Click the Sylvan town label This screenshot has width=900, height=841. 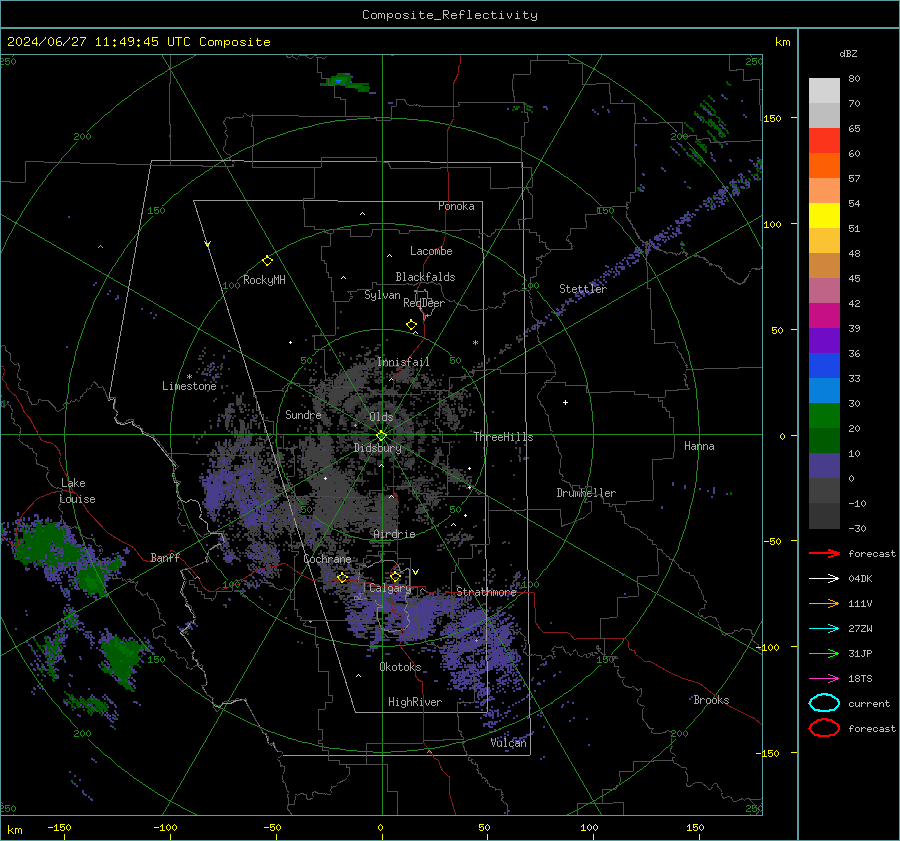tap(382, 295)
